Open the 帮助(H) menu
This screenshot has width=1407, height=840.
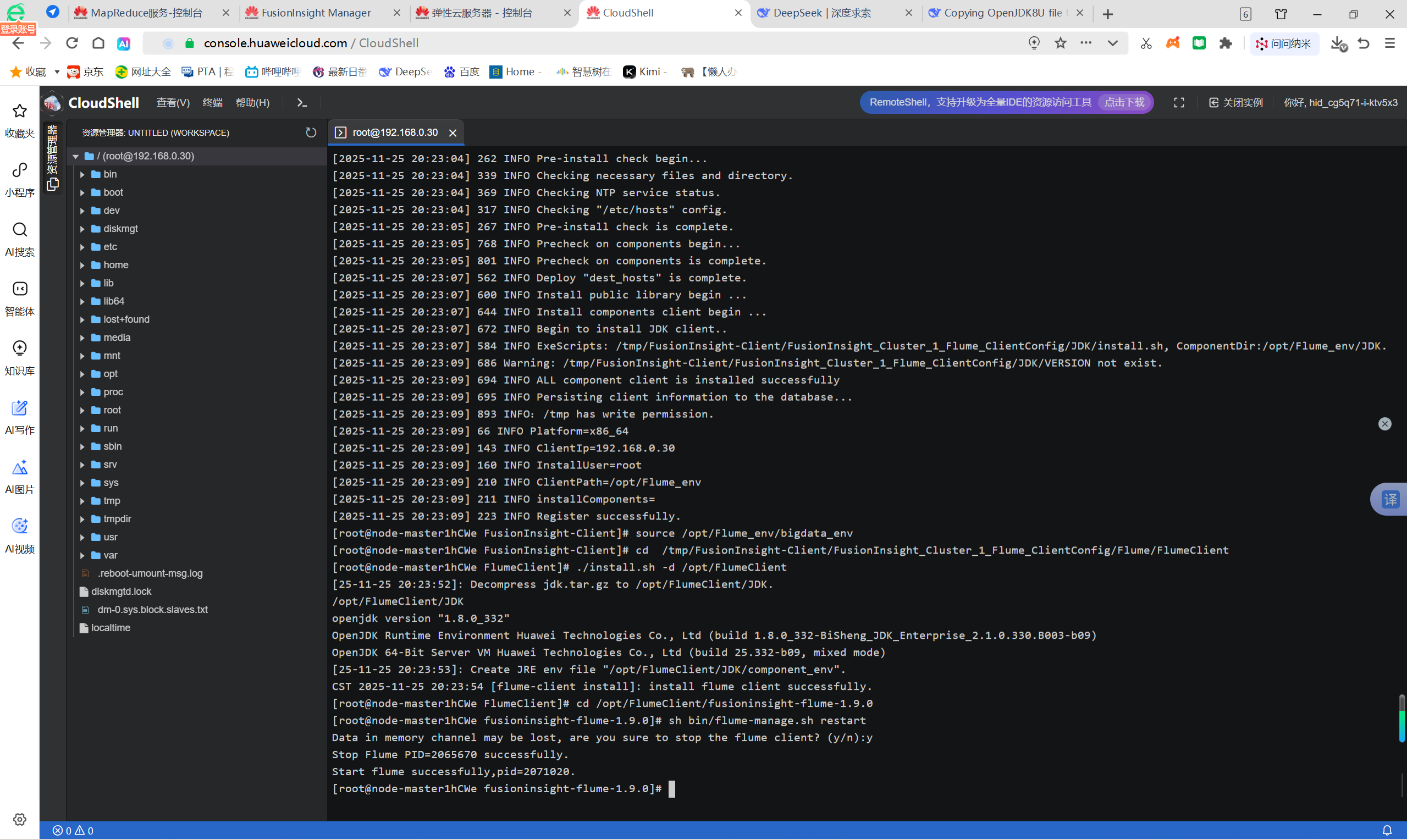[x=252, y=102]
